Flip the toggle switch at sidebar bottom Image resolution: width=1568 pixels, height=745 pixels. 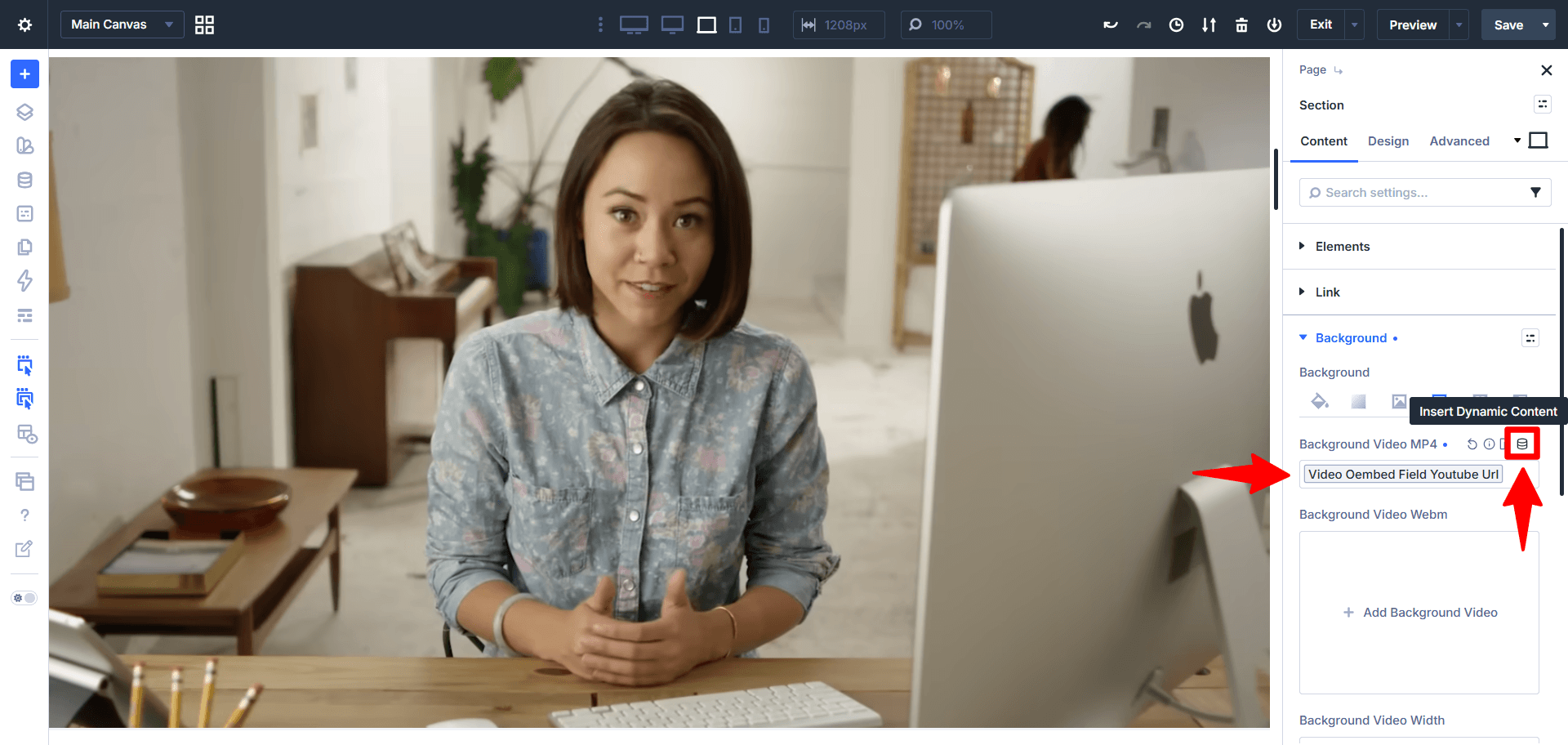point(24,598)
